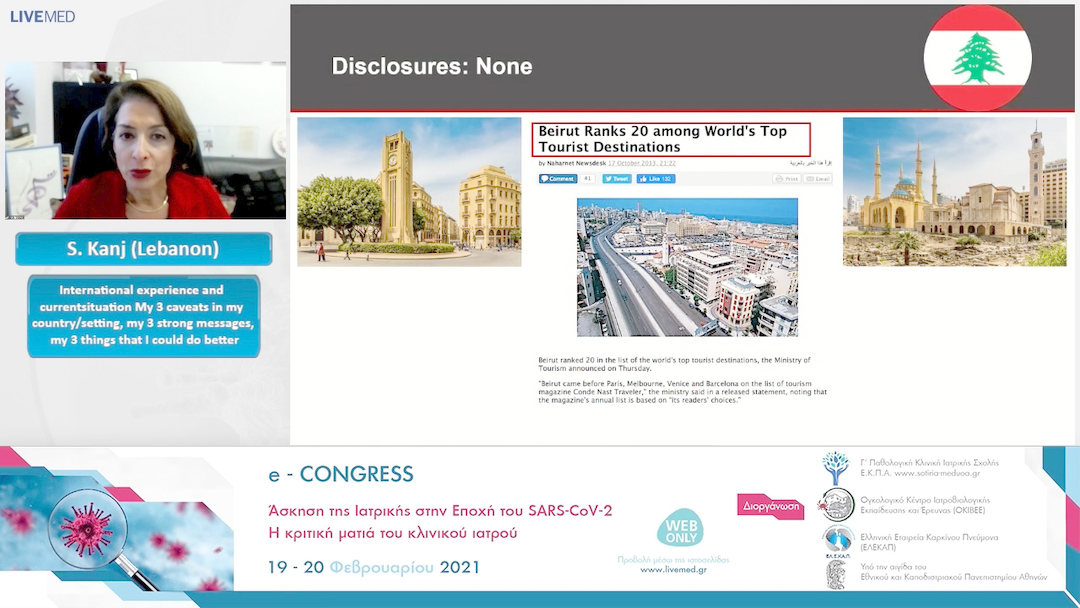Select the speaker's webcam video

pos(145,140)
